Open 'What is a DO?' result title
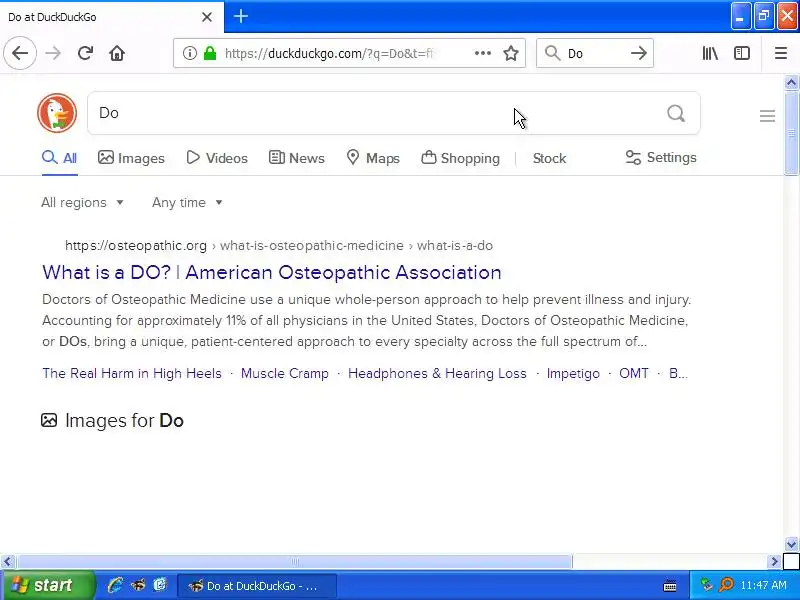The width and height of the screenshot is (800, 600). [x=272, y=272]
